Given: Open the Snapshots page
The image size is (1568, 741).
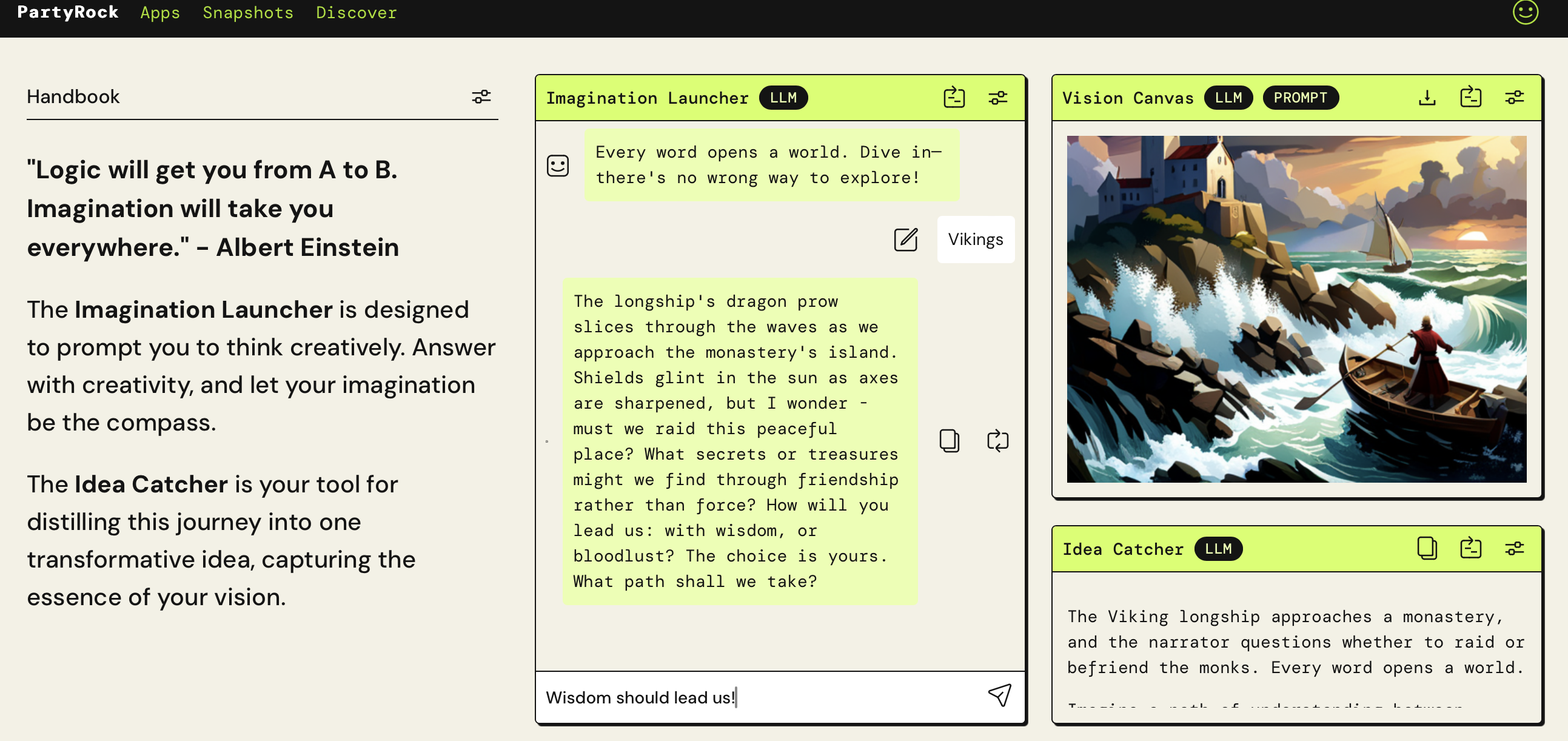Looking at the screenshot, I should [248, 13].
